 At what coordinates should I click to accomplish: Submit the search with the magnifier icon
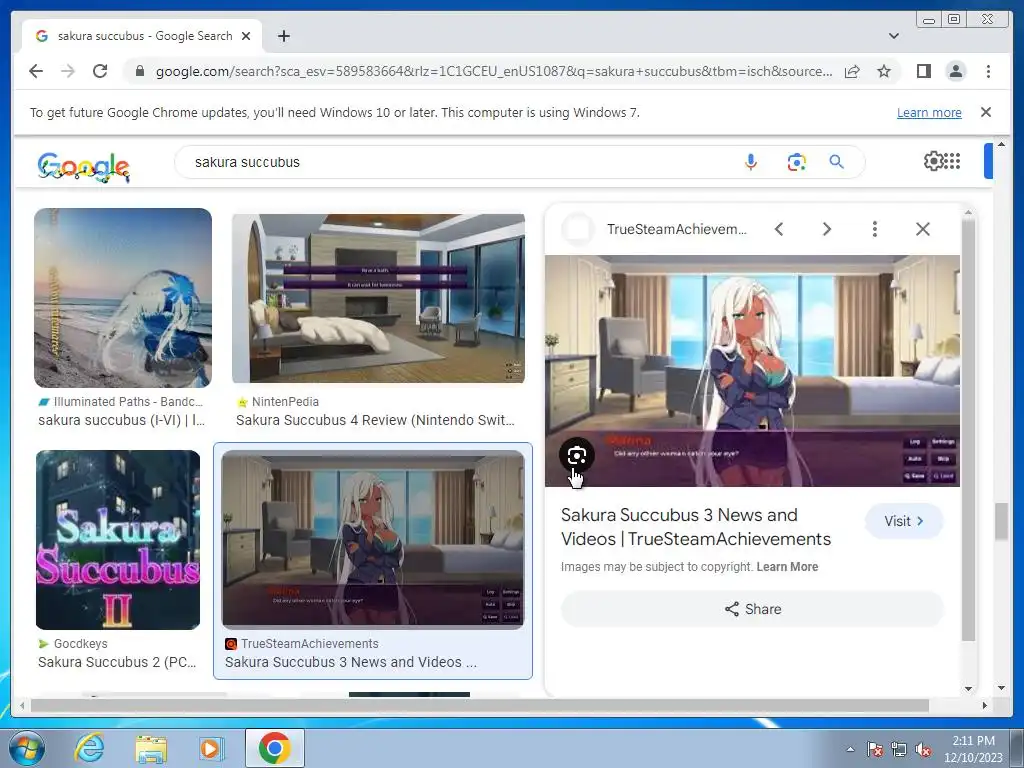837,162
